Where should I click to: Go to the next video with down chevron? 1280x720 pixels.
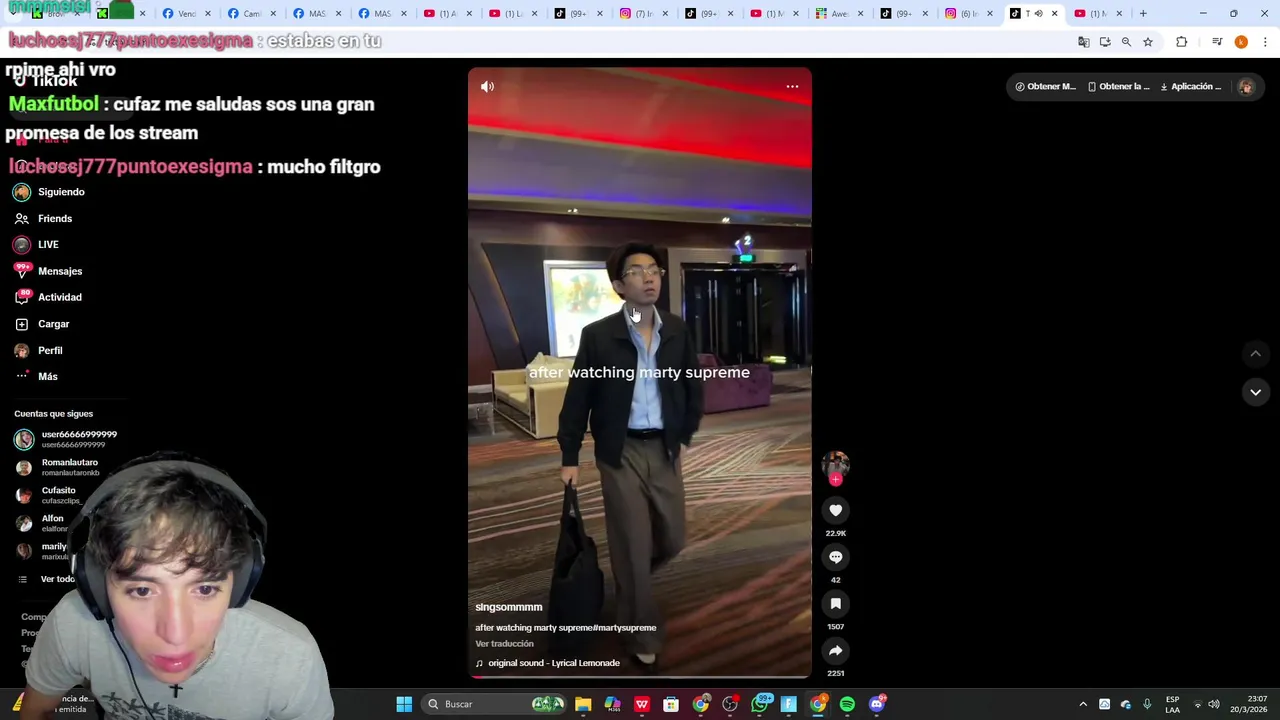[1255, 392]
